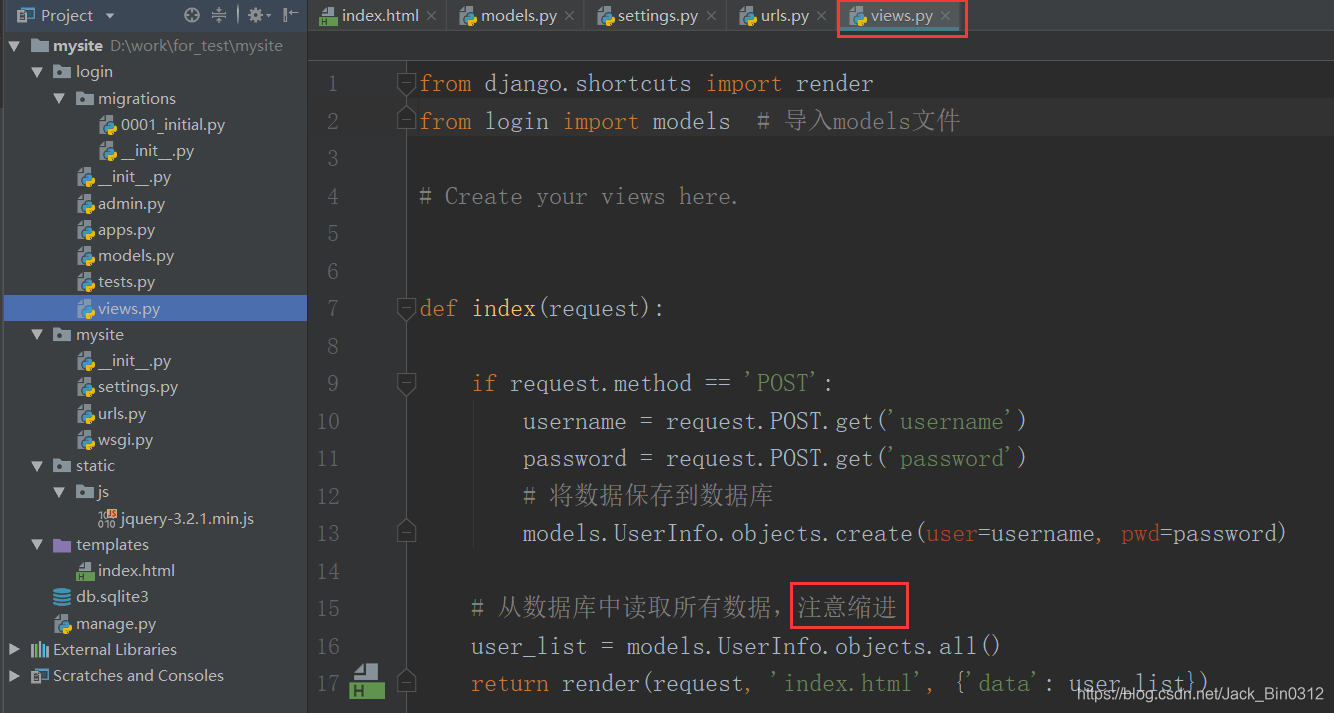
Task: Select the views.py editor tab
Action: tap(902, 16)
